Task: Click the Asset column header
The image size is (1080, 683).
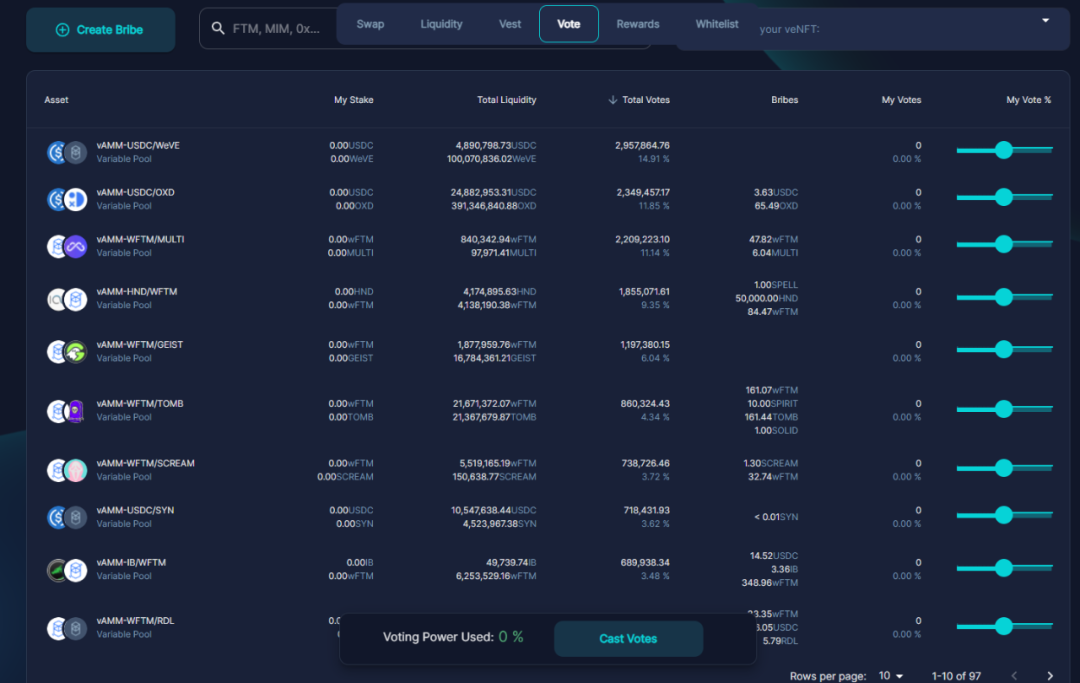Action: point(56,100)
